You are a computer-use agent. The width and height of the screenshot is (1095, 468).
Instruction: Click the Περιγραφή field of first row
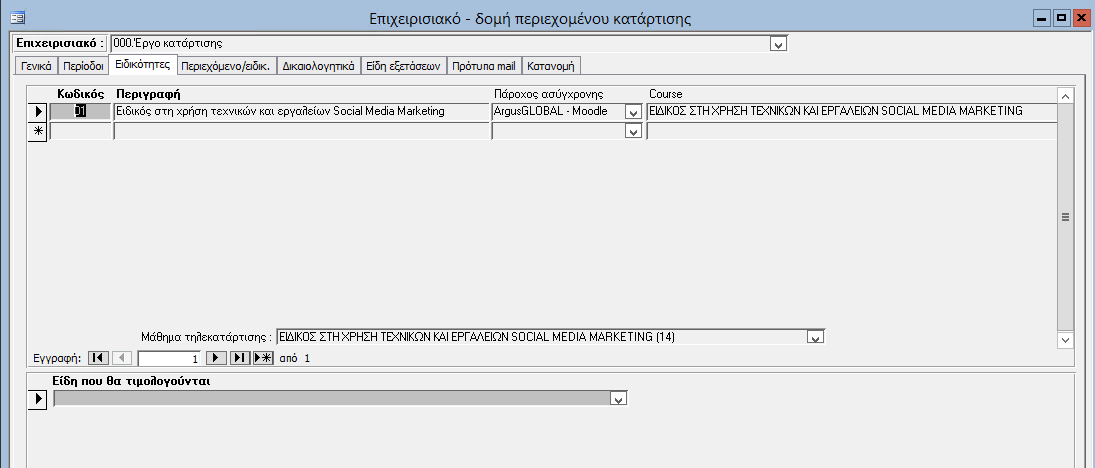point(300,112)
